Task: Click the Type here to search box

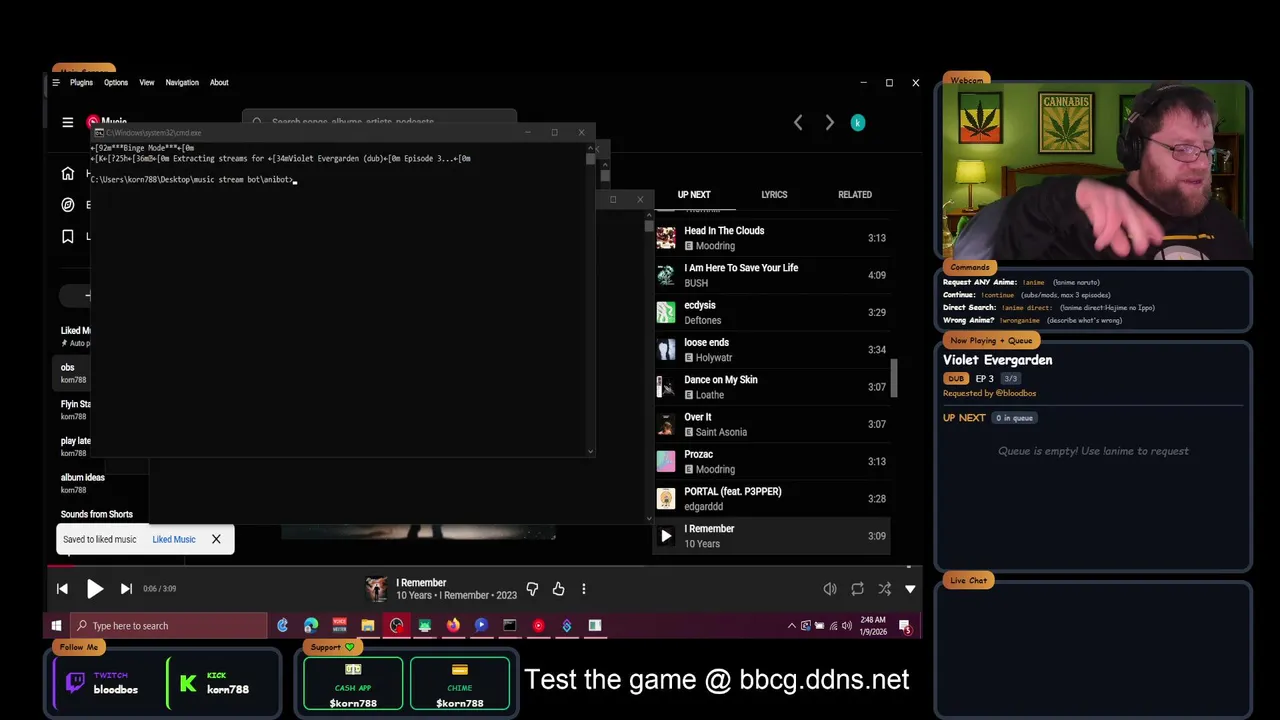Action: (169, 626)
